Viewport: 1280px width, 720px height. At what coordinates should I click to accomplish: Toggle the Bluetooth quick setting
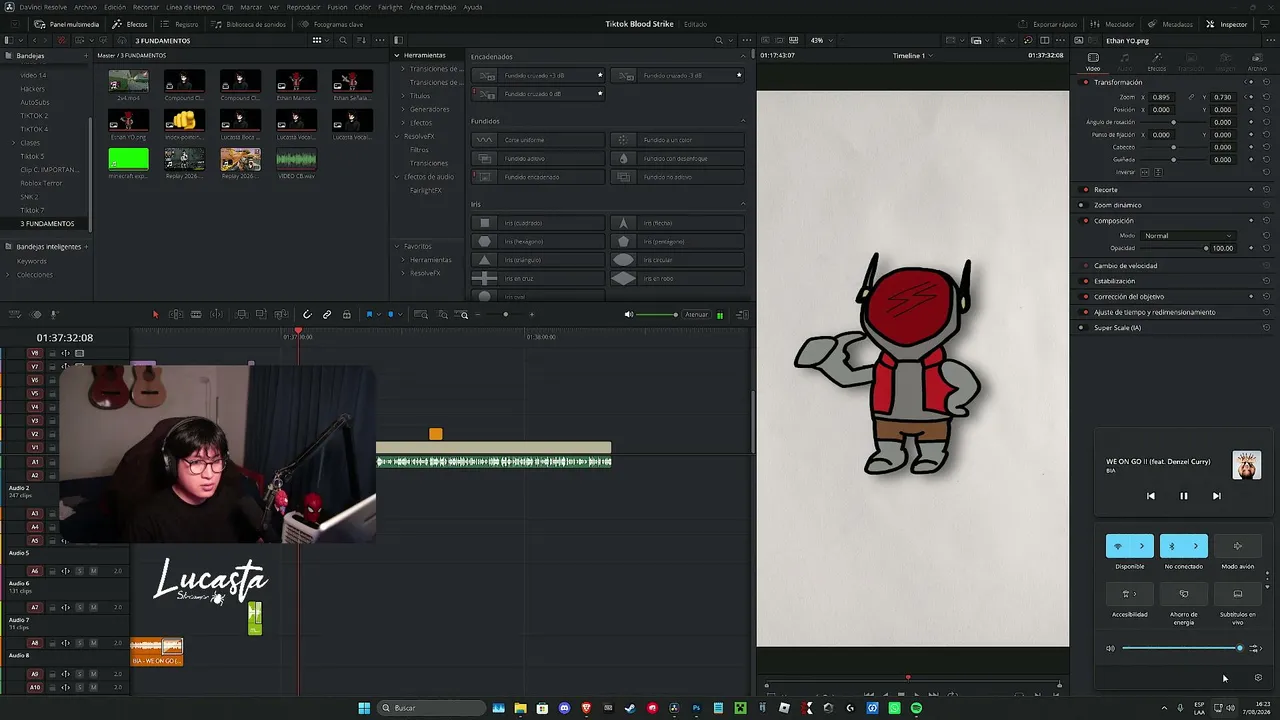tap(1172, 546)
